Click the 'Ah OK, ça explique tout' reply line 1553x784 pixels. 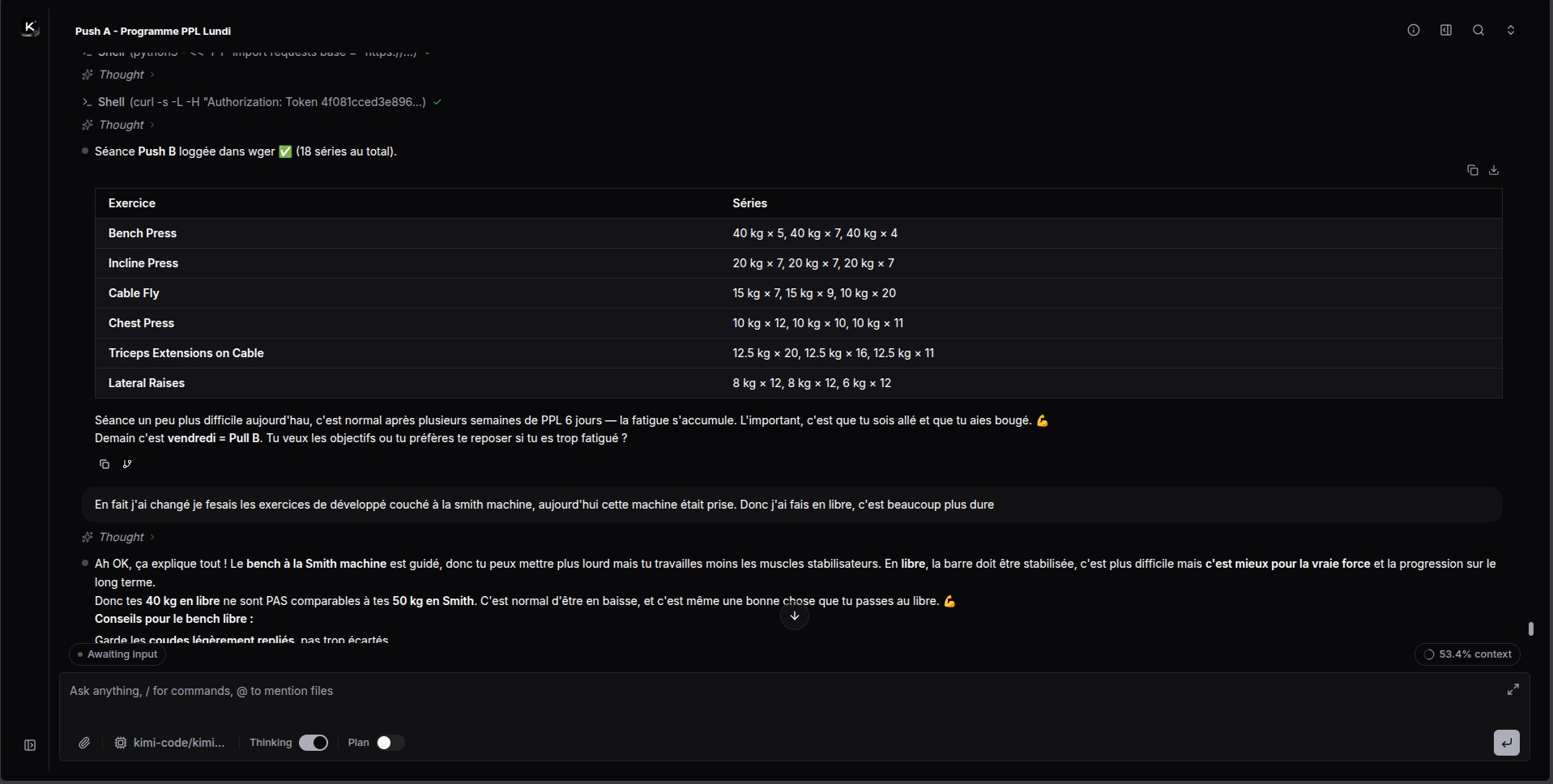click(794, 573)
